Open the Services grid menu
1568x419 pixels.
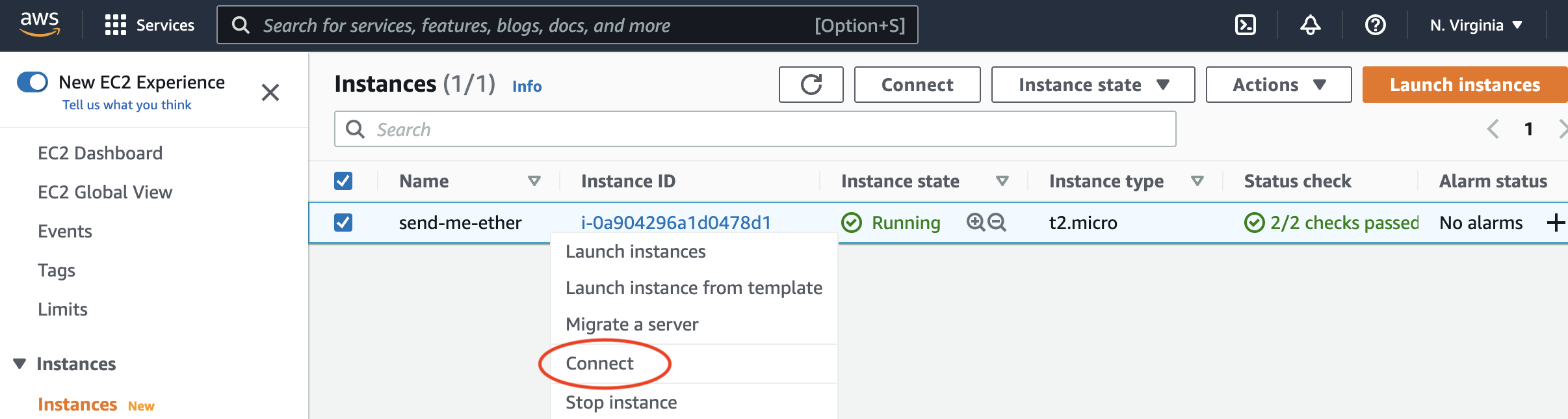tap(116, 25)
